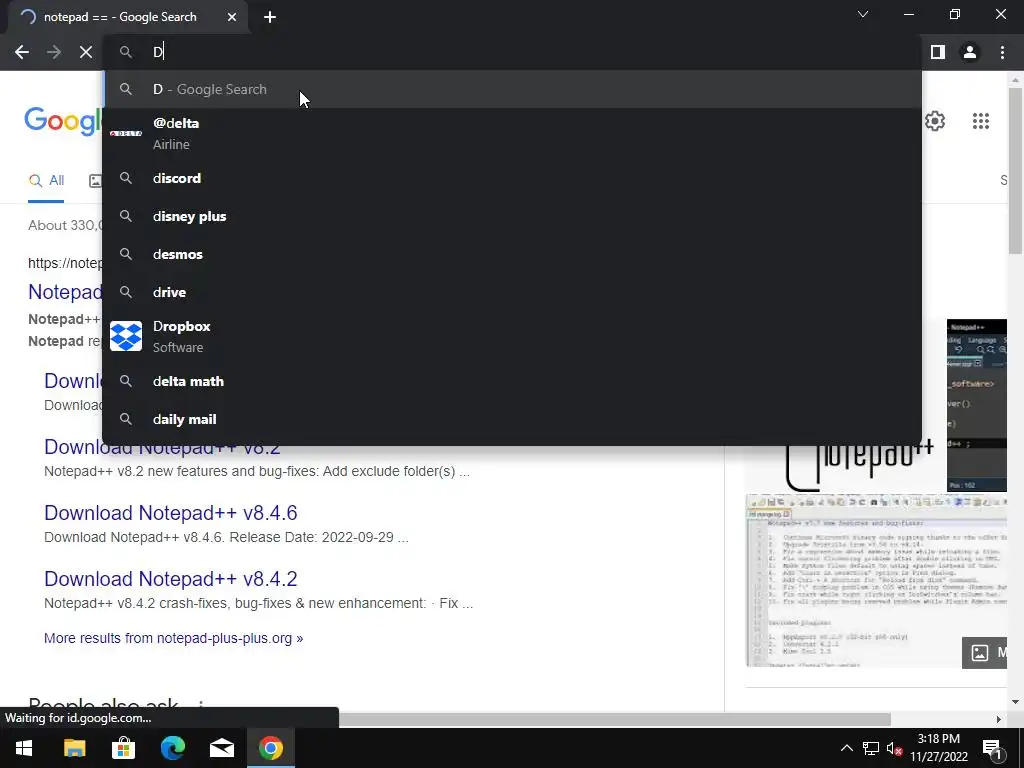Open the Google apps grid

point(980,121)
